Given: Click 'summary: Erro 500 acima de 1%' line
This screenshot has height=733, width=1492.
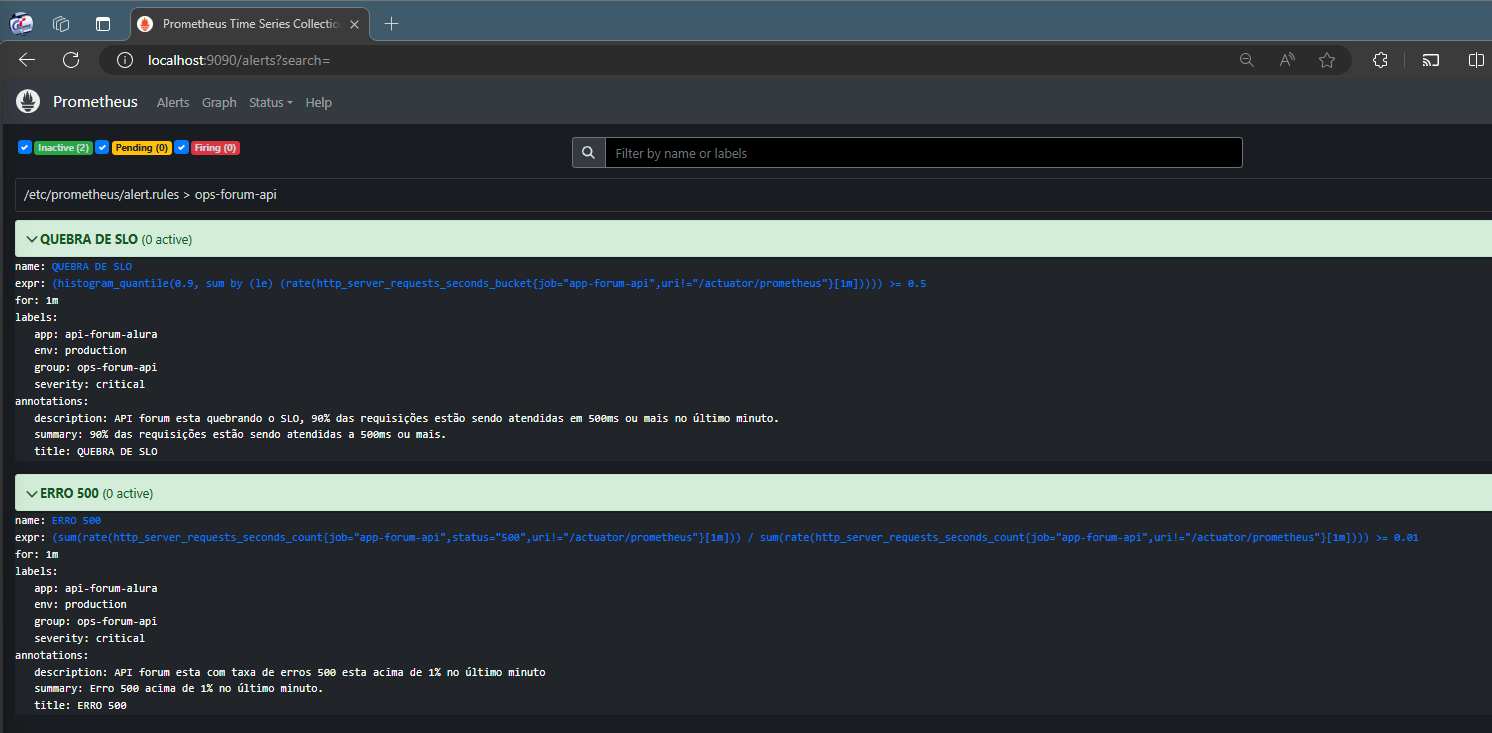Looking at the screenshot, I should point(179,689).
